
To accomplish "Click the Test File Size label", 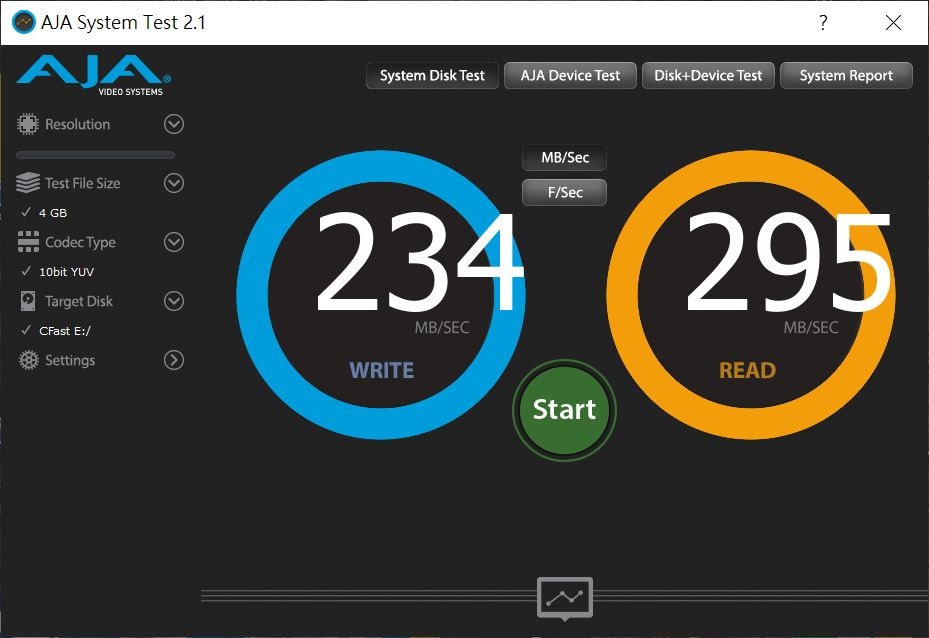I will tap(83, 183).
